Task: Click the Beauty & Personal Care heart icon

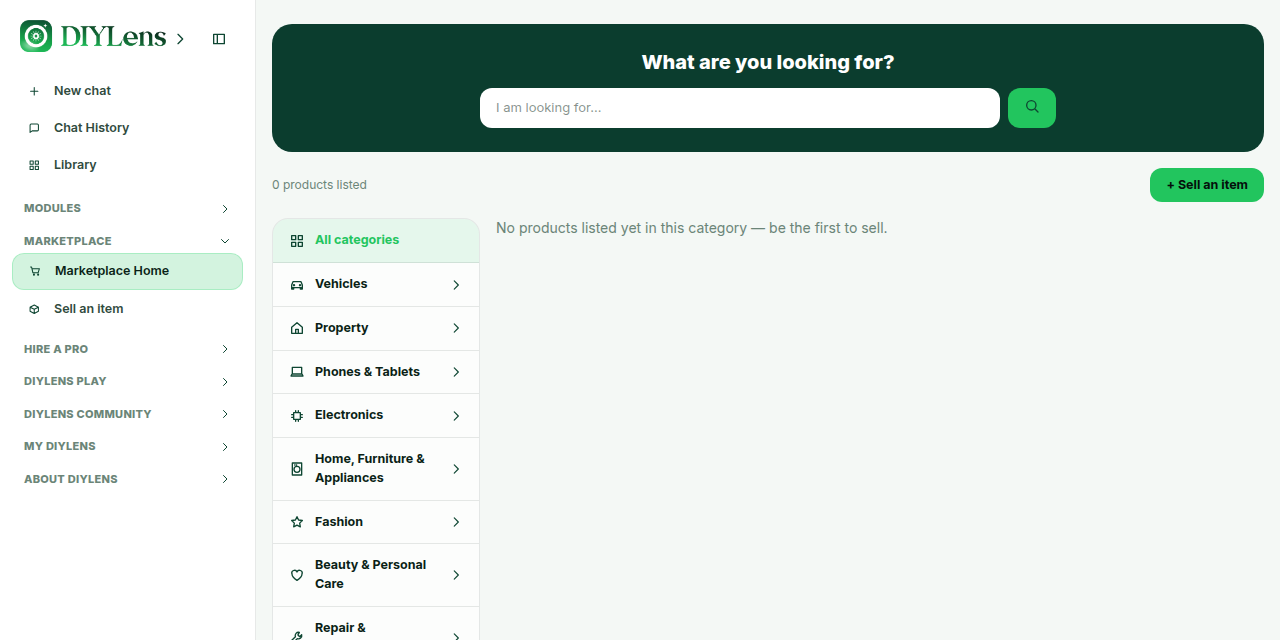Action: tap(297, 575)
